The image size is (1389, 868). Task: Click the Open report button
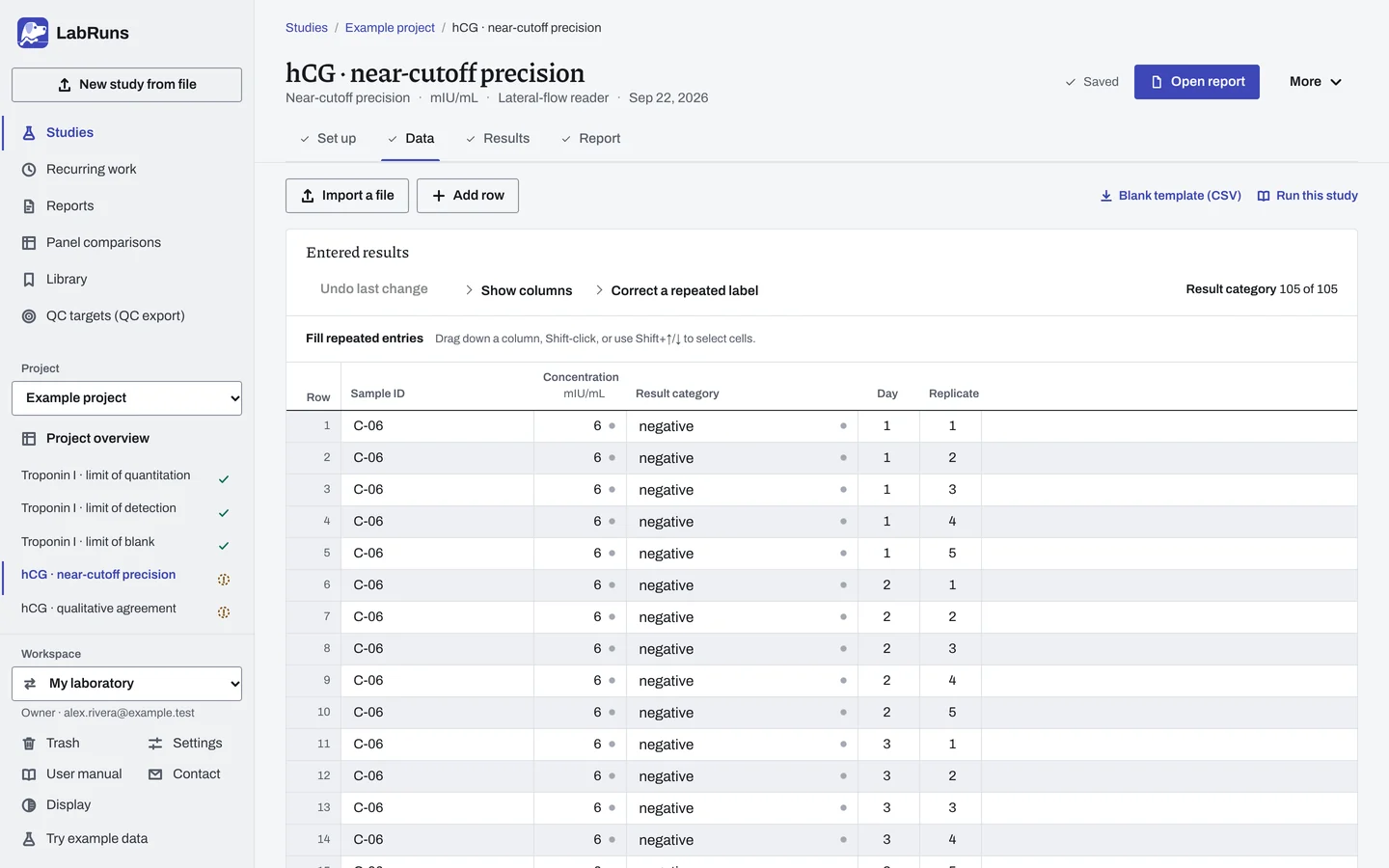tap(1197, 82)
